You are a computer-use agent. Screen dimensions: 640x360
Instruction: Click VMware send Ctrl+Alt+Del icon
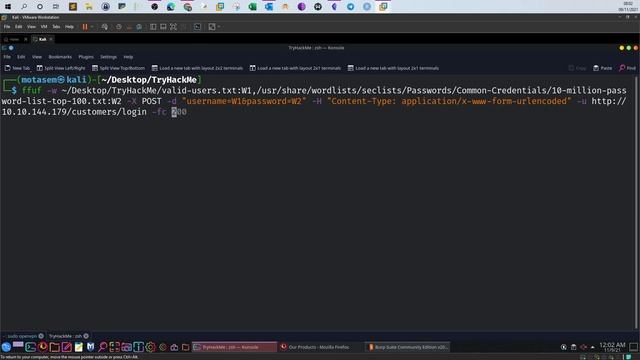click(105, 27)
